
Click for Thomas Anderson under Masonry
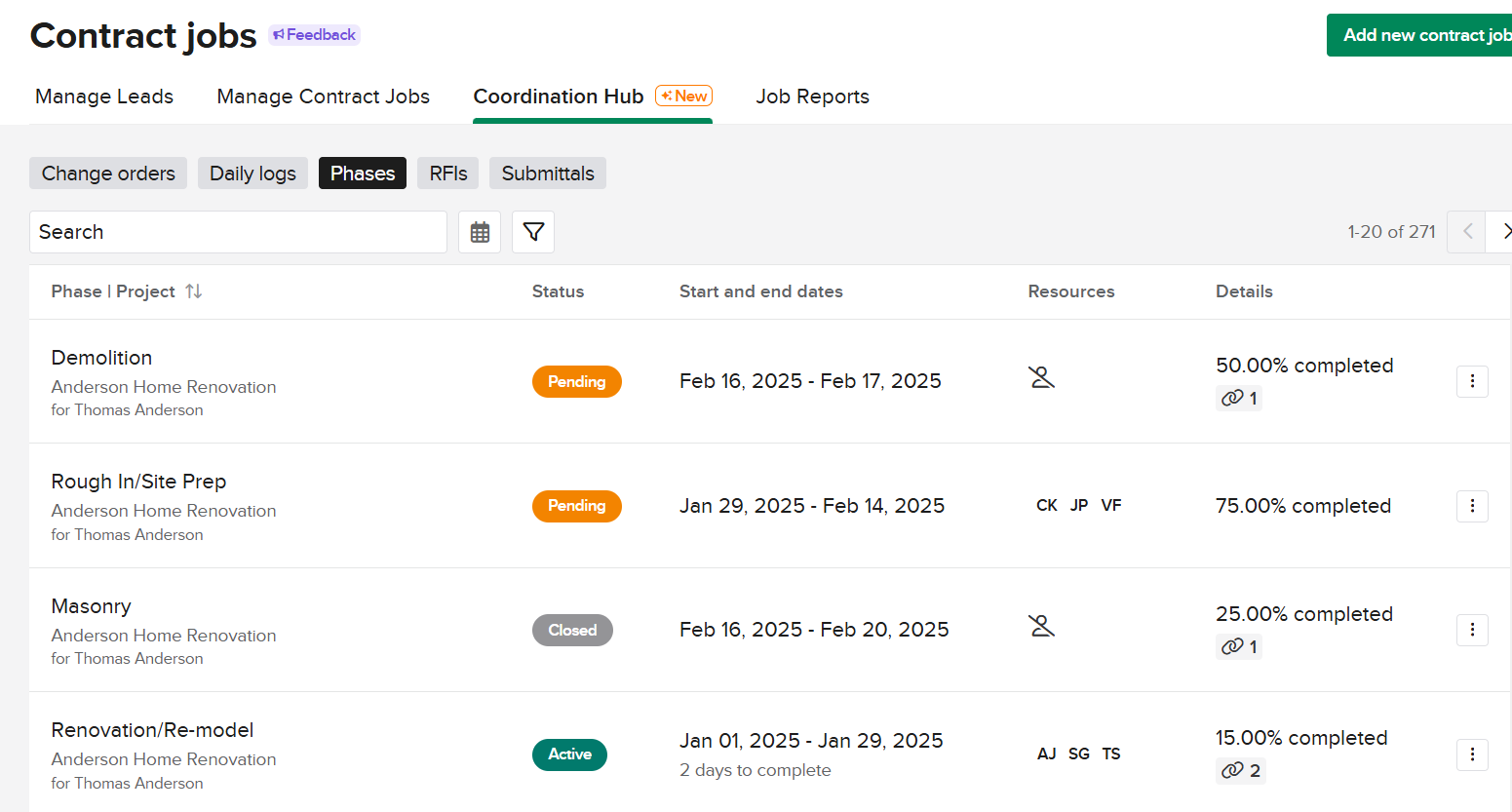[127, 659]
